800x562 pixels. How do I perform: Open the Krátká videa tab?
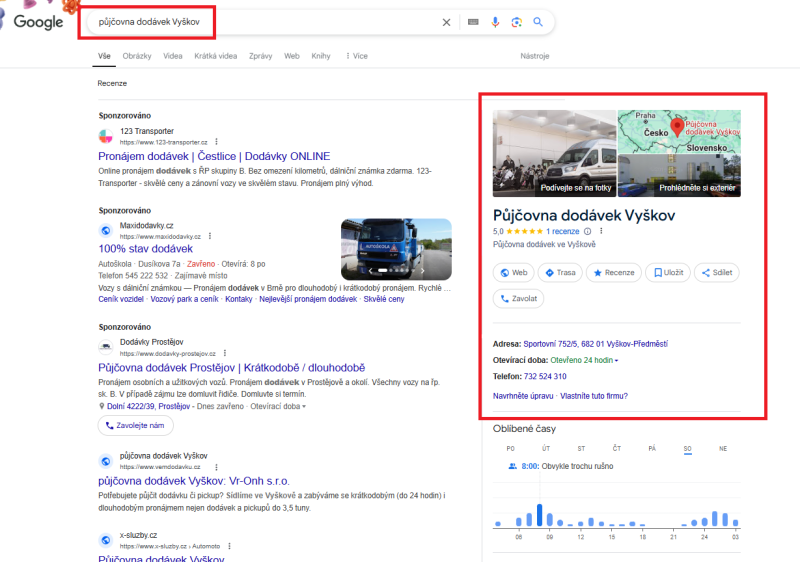point(215,56)
